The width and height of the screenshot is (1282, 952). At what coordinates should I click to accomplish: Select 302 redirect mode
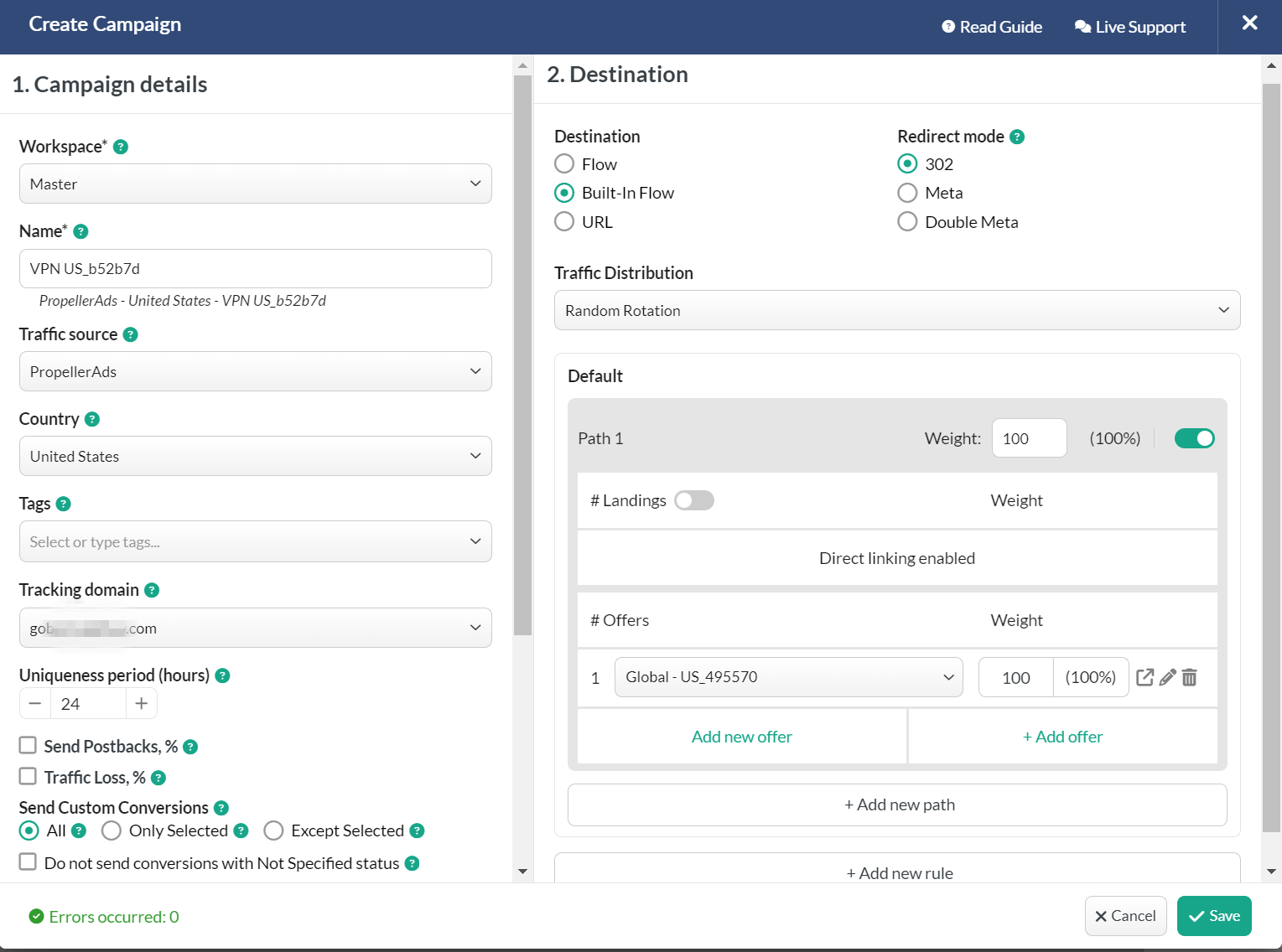(x=907, y=163)
